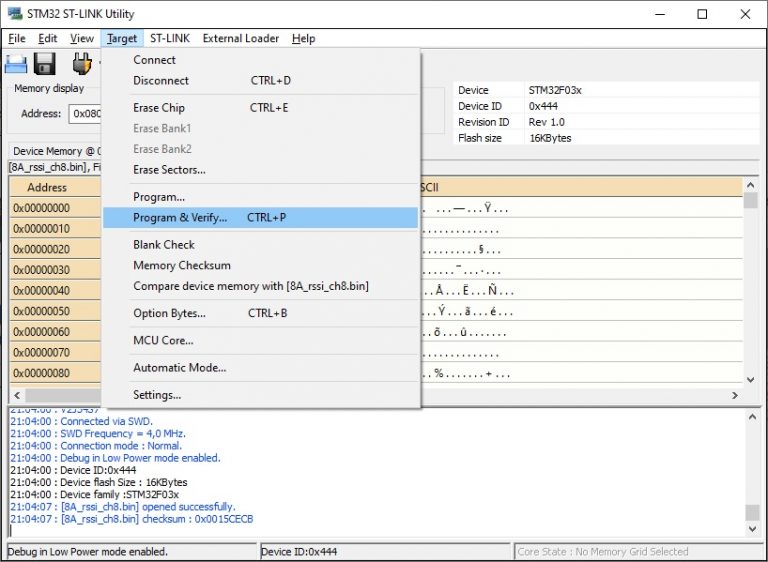
Task: Minimize the ST-LINK Utility window
Action: pyautogui.click(x=660, y=14)
